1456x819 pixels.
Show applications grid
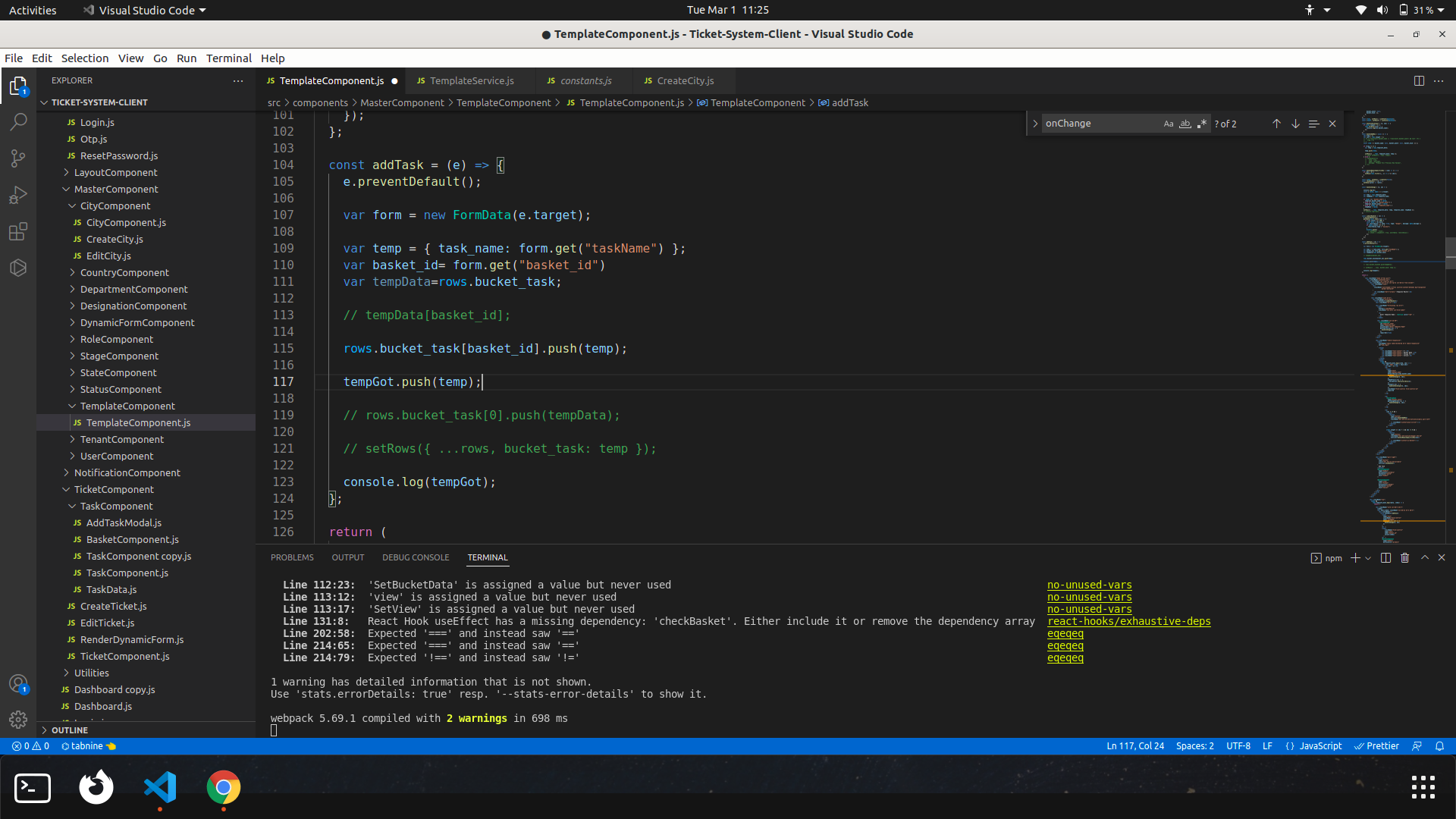(1423, 787)
